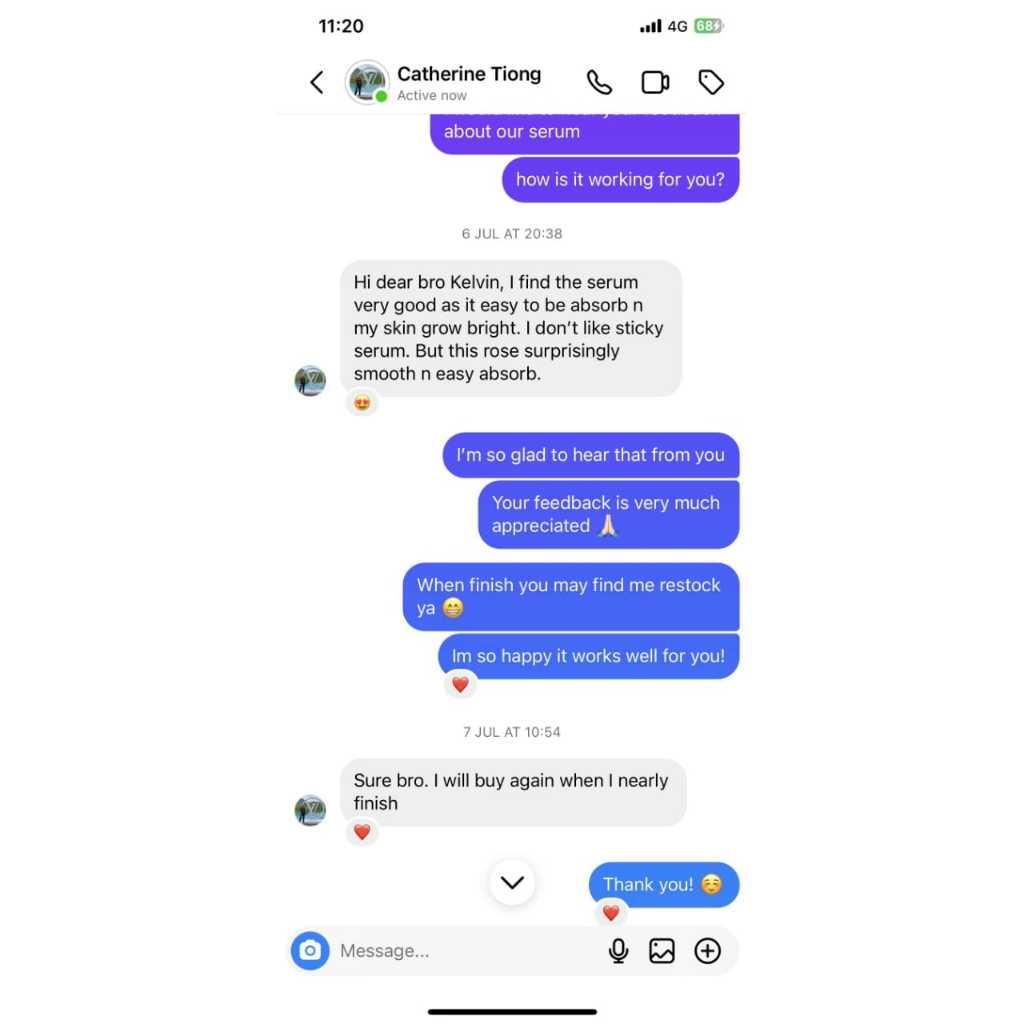Select the 'how is it working for you?' bubble

620,180
